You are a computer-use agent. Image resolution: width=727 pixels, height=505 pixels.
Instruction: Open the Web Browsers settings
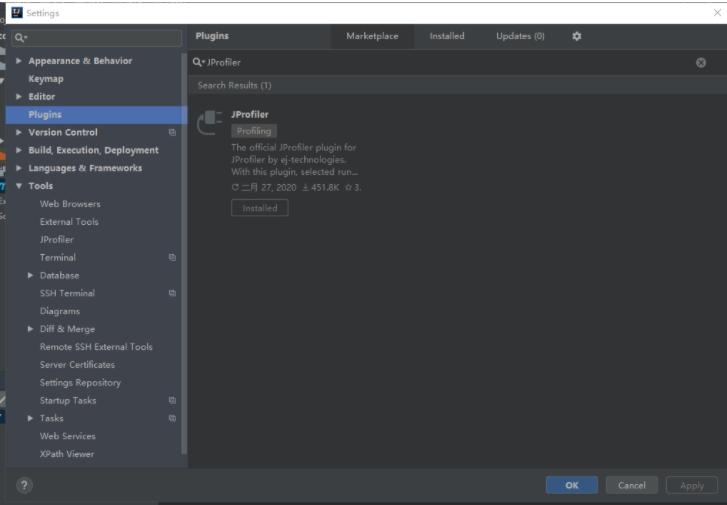[x=70, y=204]
